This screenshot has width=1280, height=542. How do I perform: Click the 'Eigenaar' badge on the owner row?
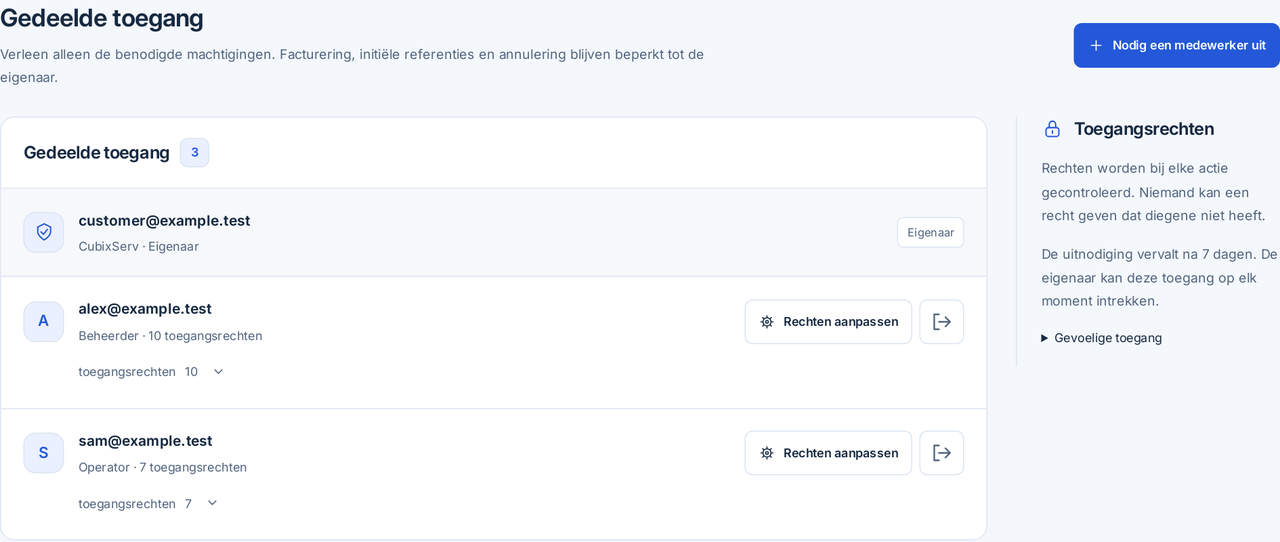click(x=930, y=232)
